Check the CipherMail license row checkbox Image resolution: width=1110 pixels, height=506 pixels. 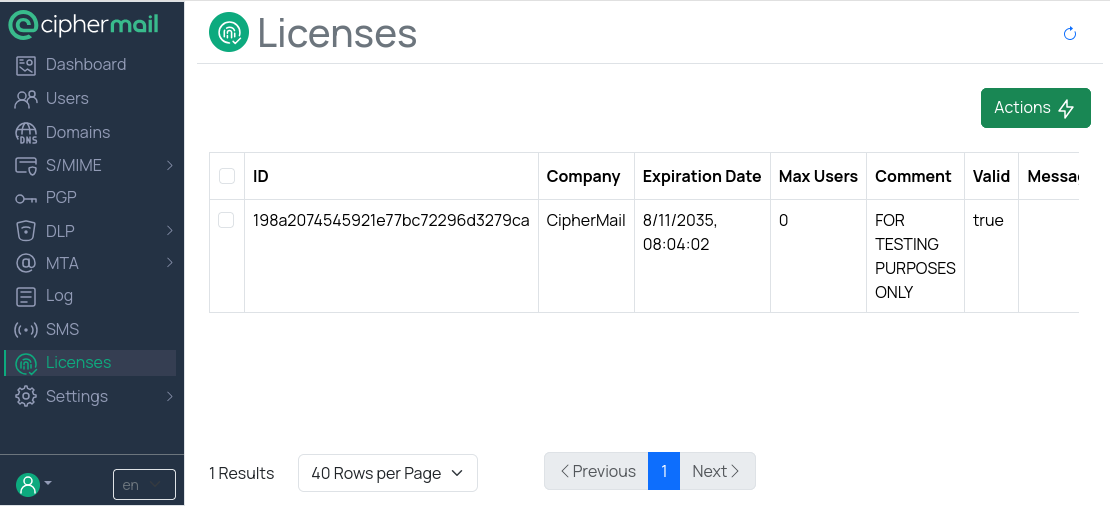pos(227,220)
